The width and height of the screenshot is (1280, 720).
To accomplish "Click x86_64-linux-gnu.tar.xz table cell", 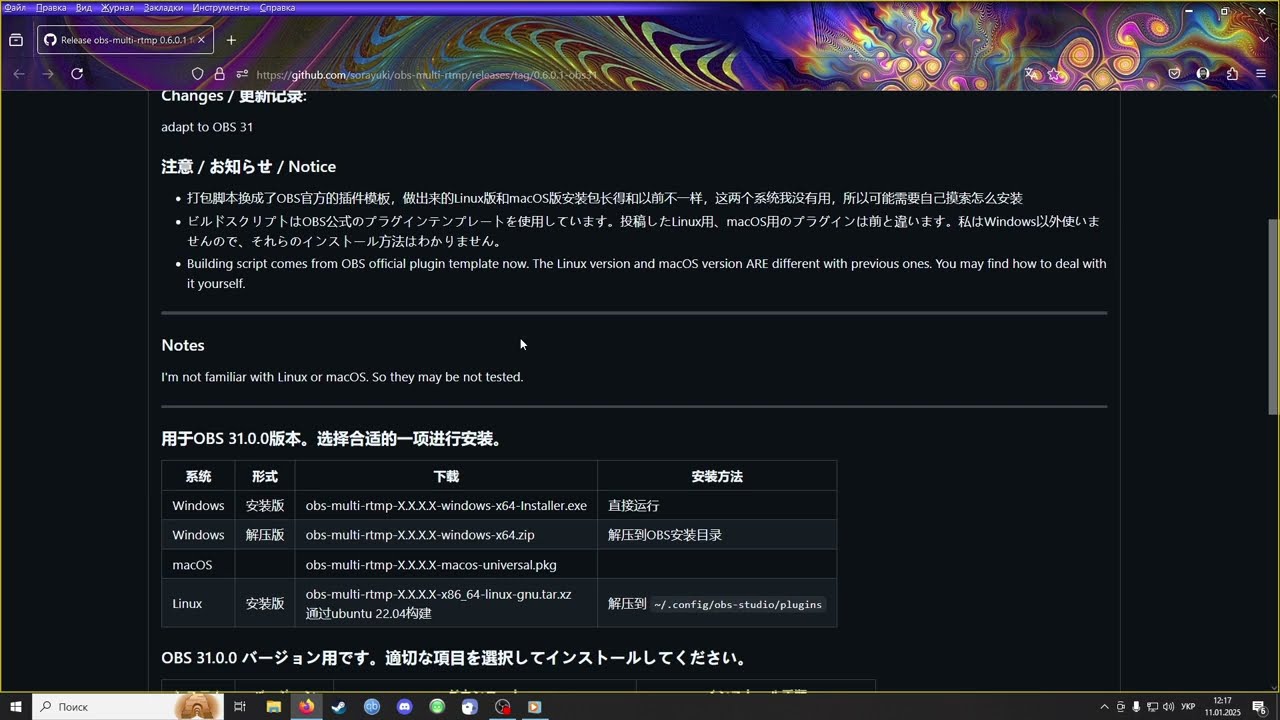I will [446, 603].
